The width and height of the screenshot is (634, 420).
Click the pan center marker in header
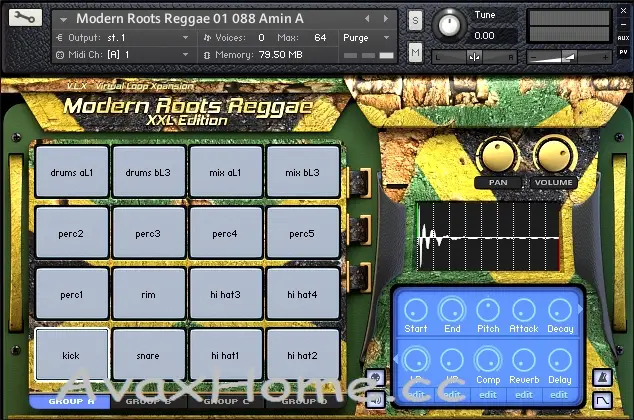(474, 57)
